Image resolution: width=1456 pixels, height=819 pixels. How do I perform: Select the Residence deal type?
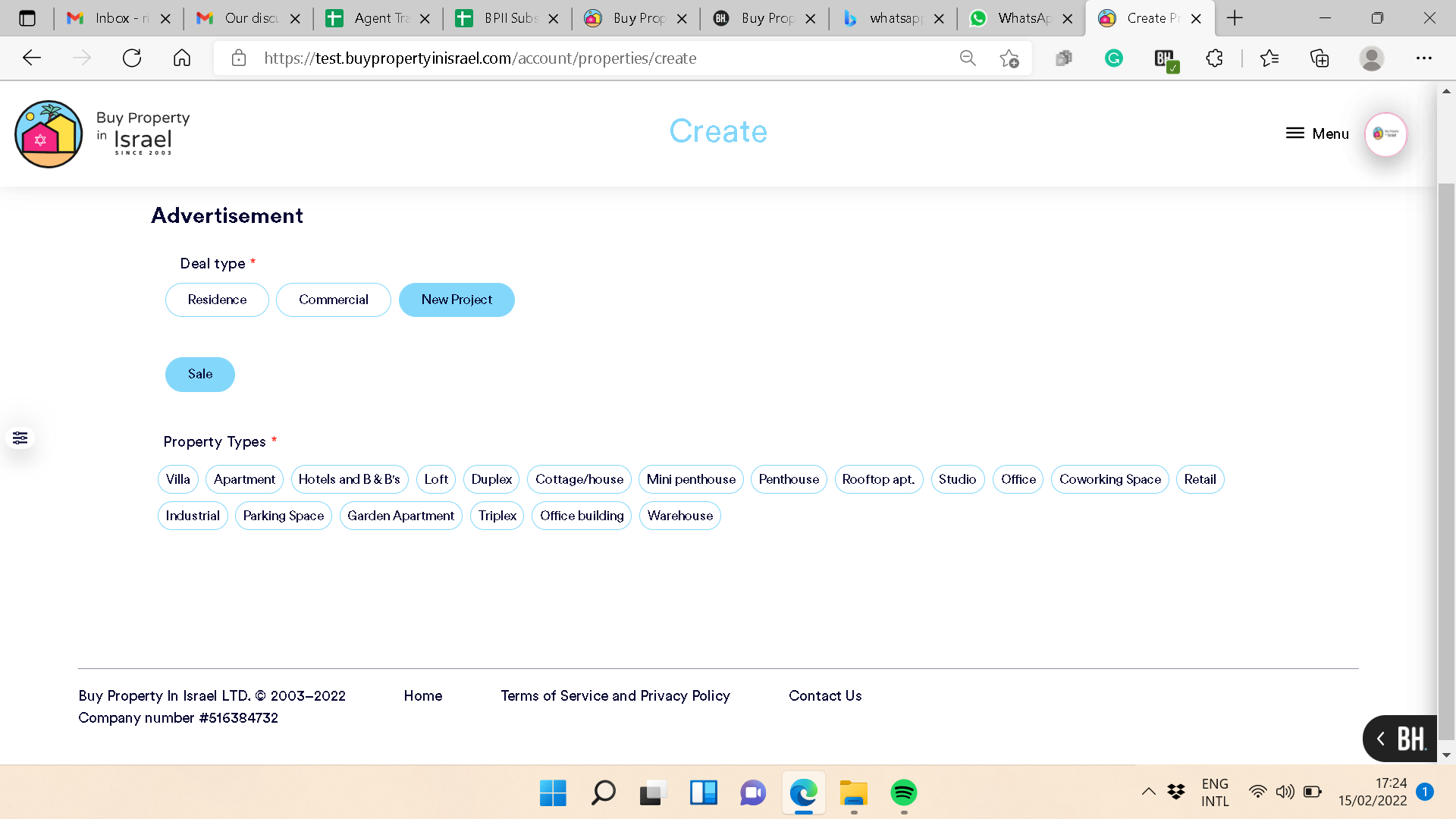[x=217, y=300]
